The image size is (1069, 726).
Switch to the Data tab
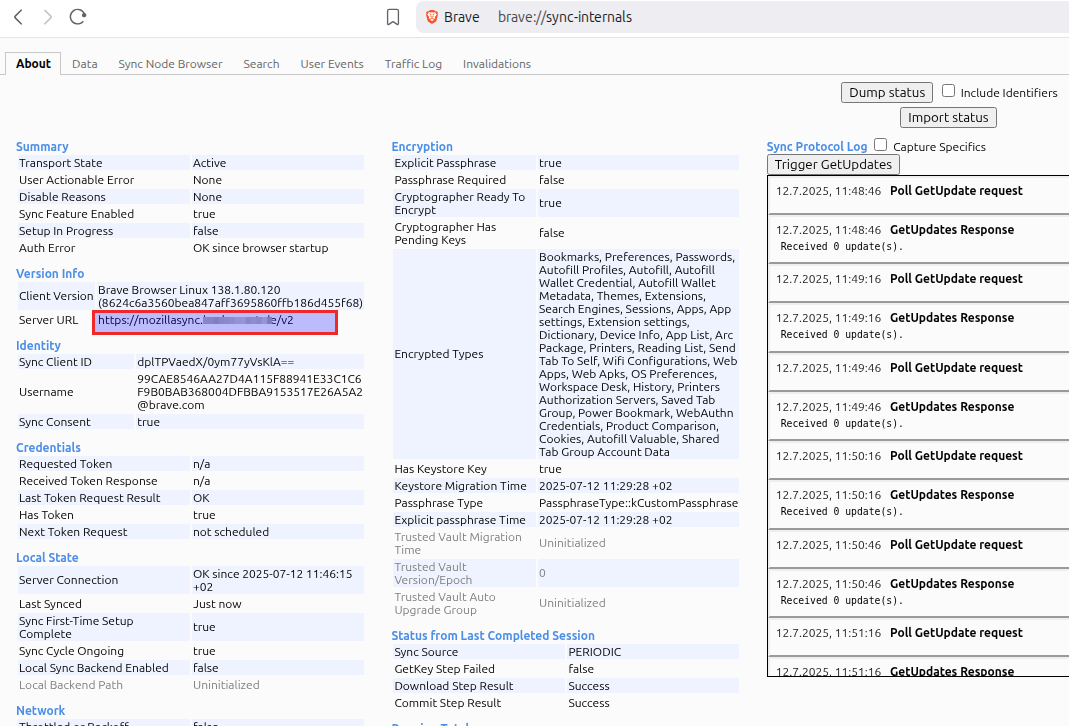click(85, 64)
